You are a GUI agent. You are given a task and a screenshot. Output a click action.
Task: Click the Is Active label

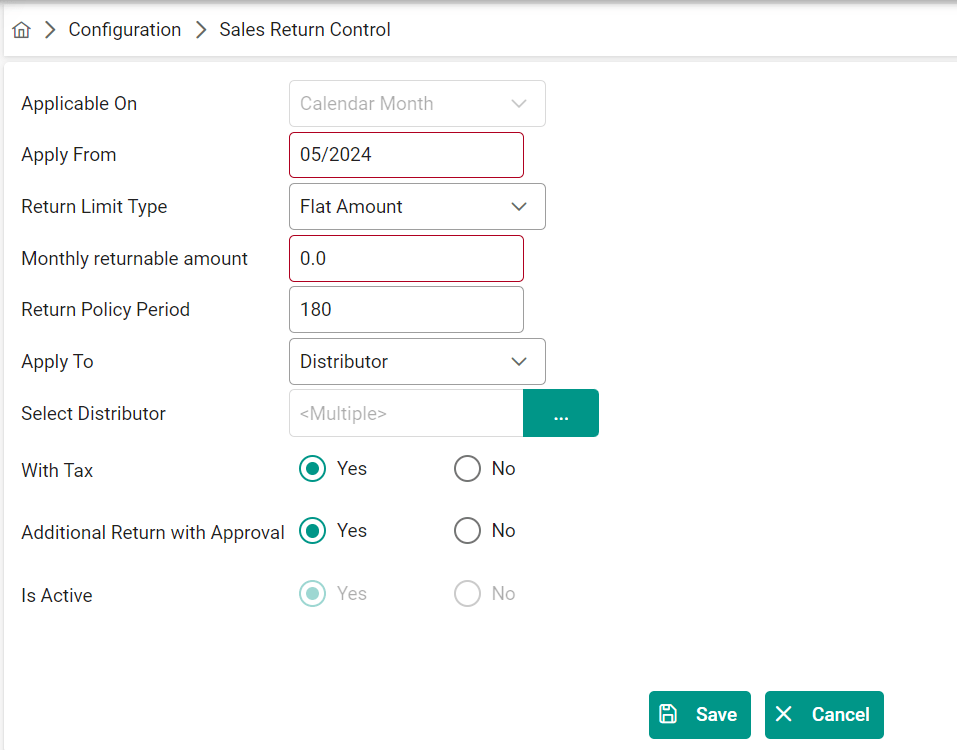[x=57, y=596]
